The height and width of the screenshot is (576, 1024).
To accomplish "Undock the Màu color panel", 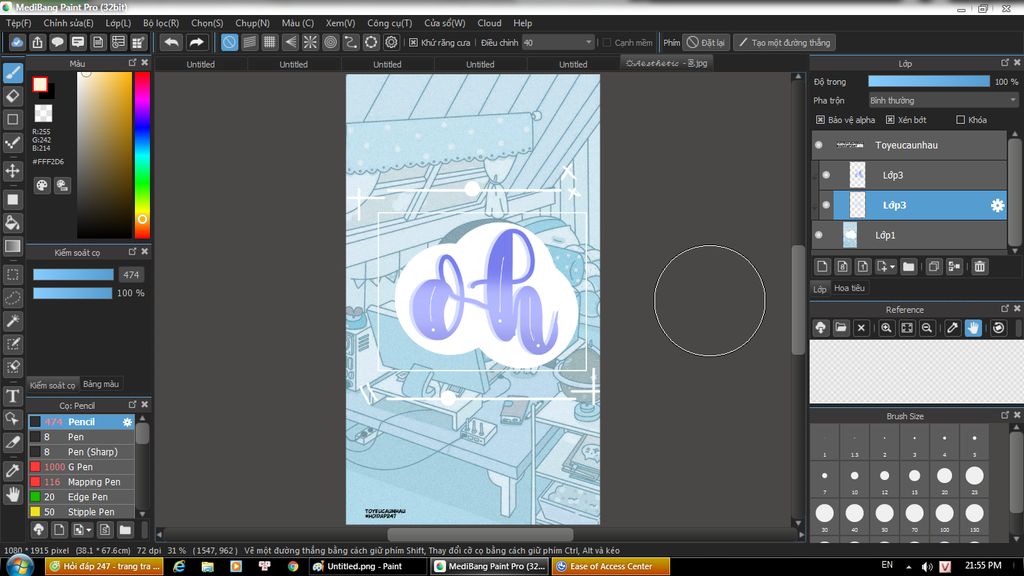I will coord(133,63).
